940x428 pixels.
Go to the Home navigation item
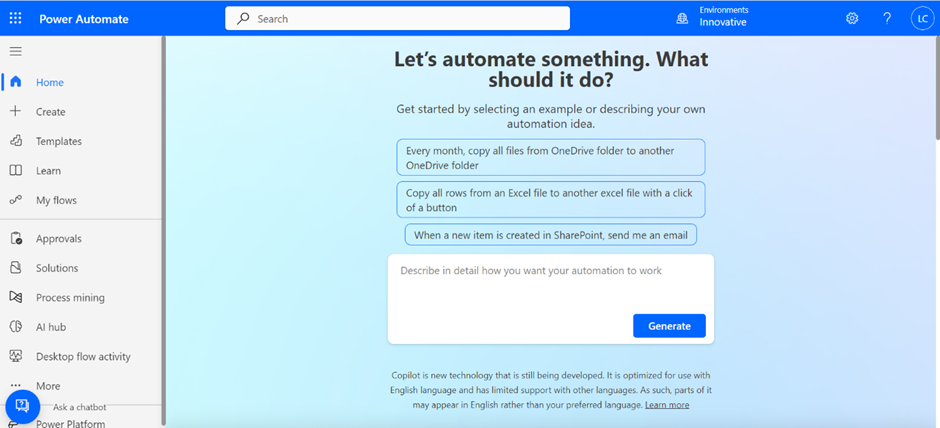[x=49, y=83]
